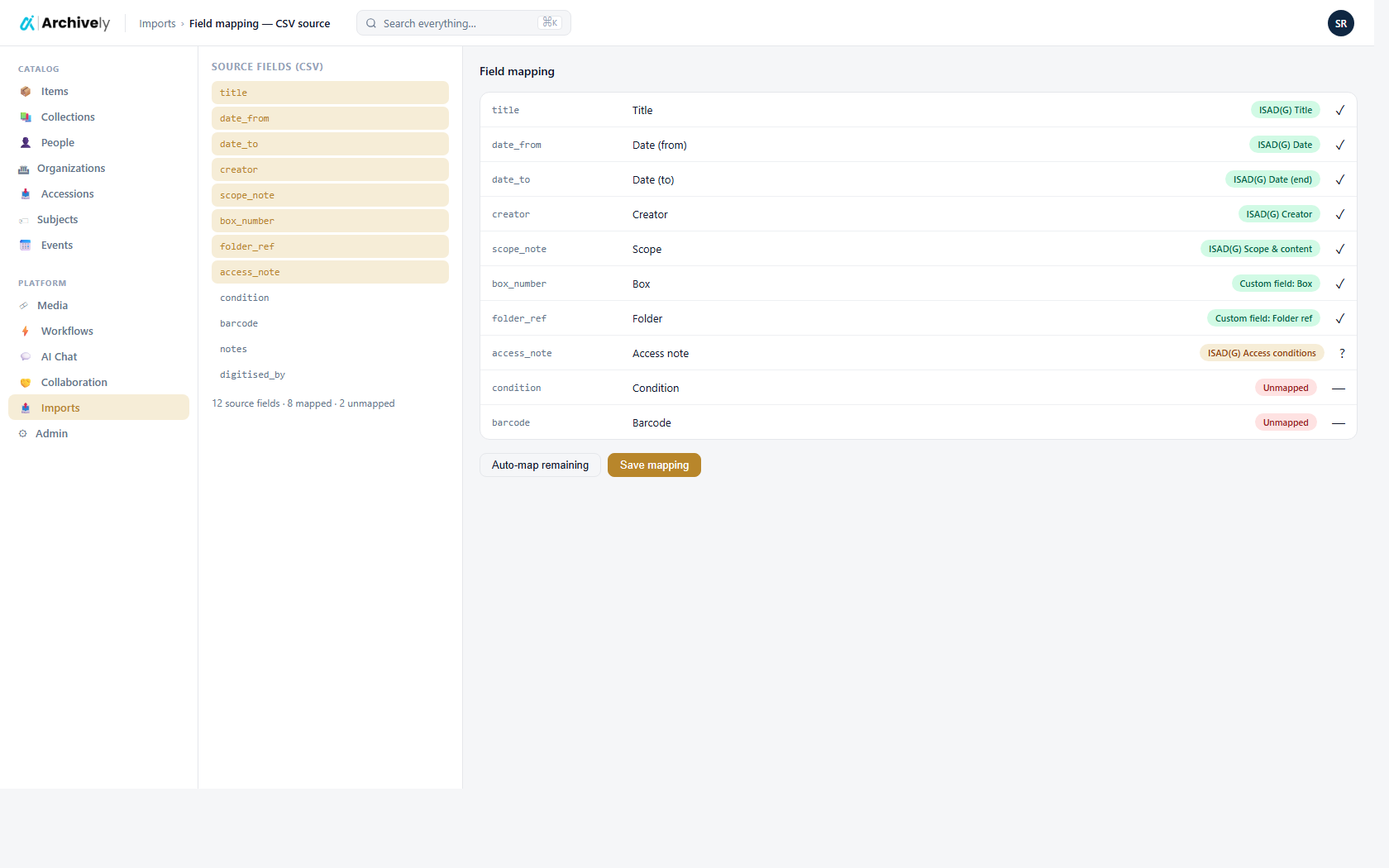
Task: Click the checkmark on the scope_note row
Action: [1340, 249]
